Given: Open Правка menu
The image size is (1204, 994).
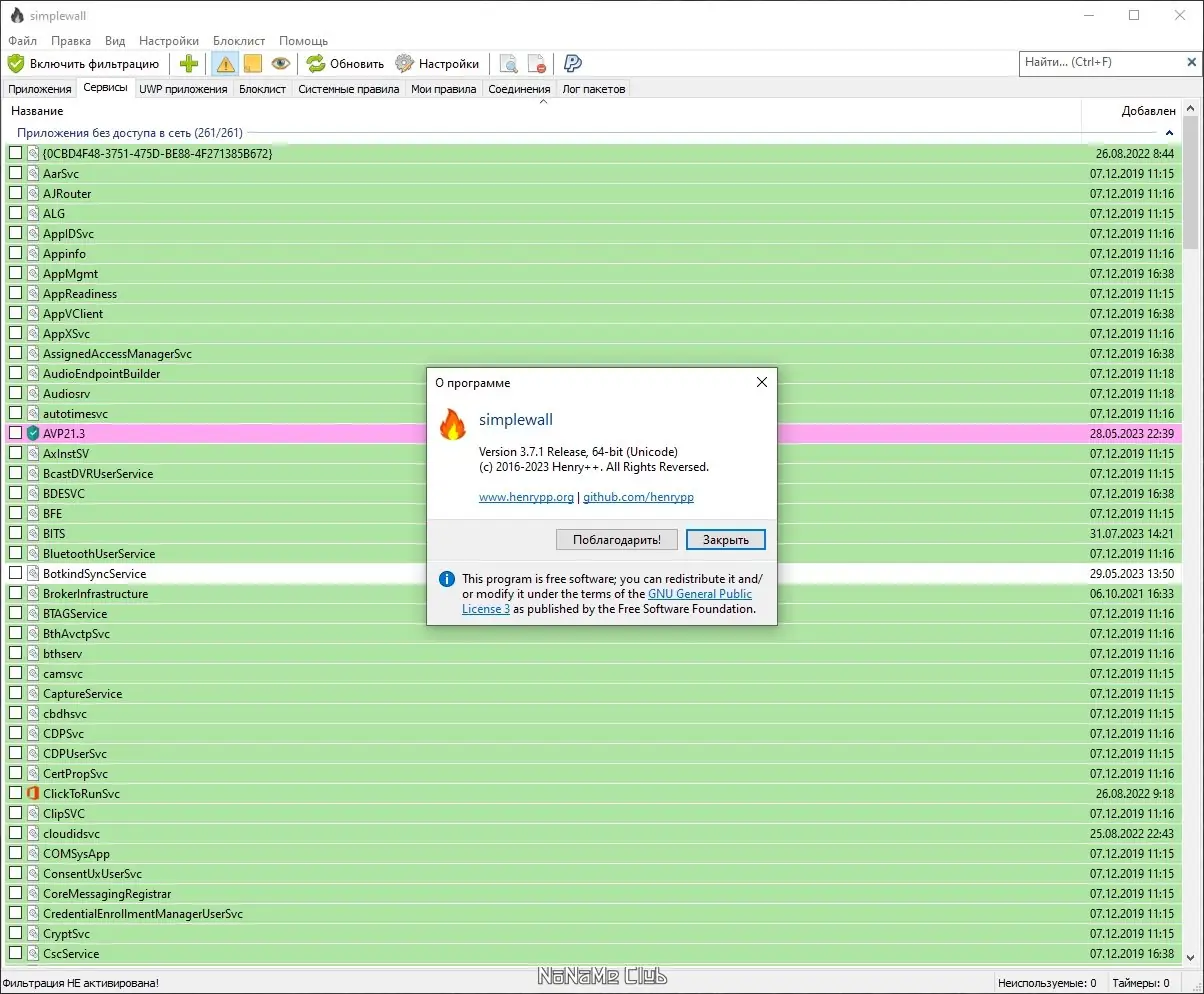Looking at the screenshot, I should (x=71, y=41).
